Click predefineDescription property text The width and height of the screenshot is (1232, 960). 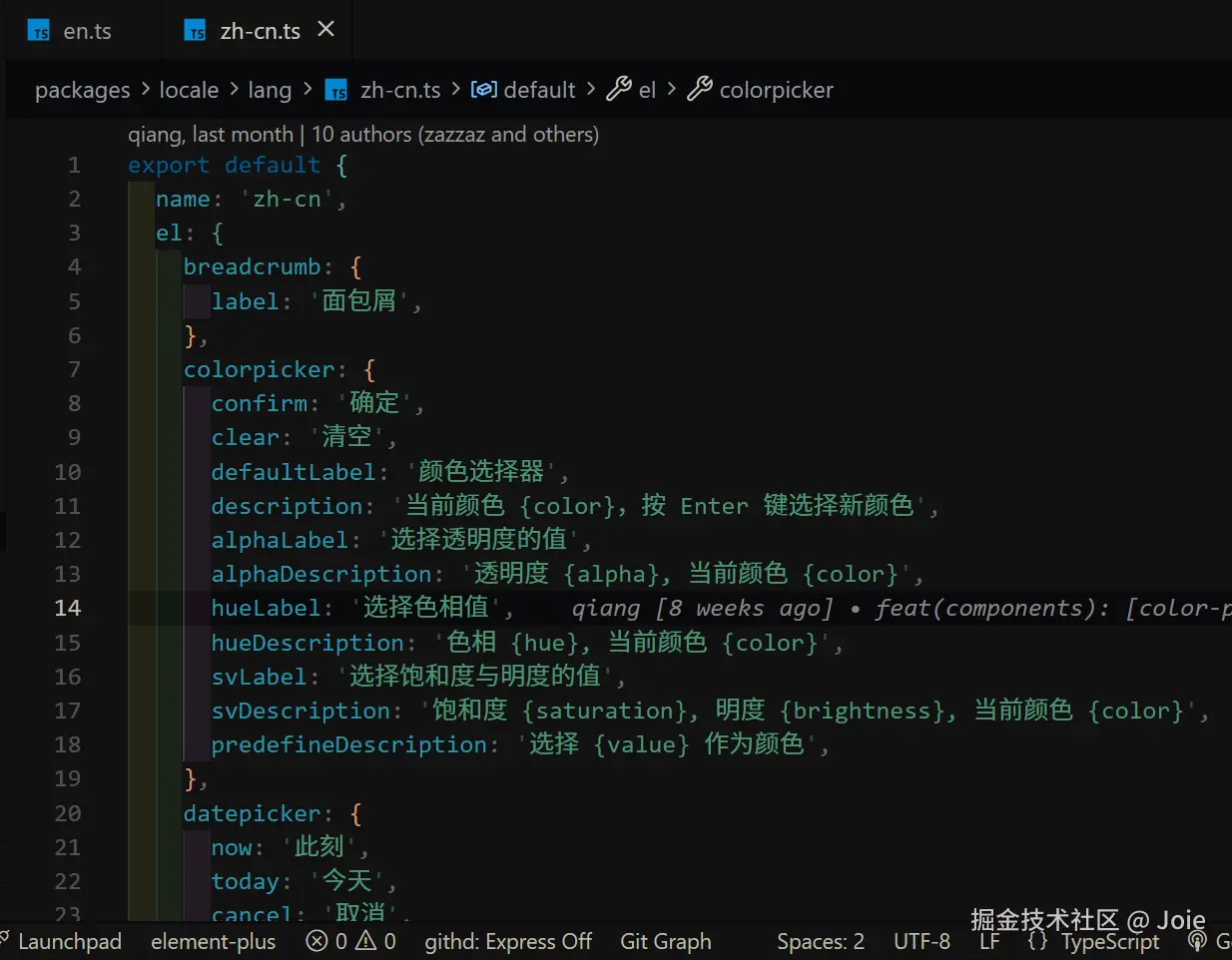point(348,744)
